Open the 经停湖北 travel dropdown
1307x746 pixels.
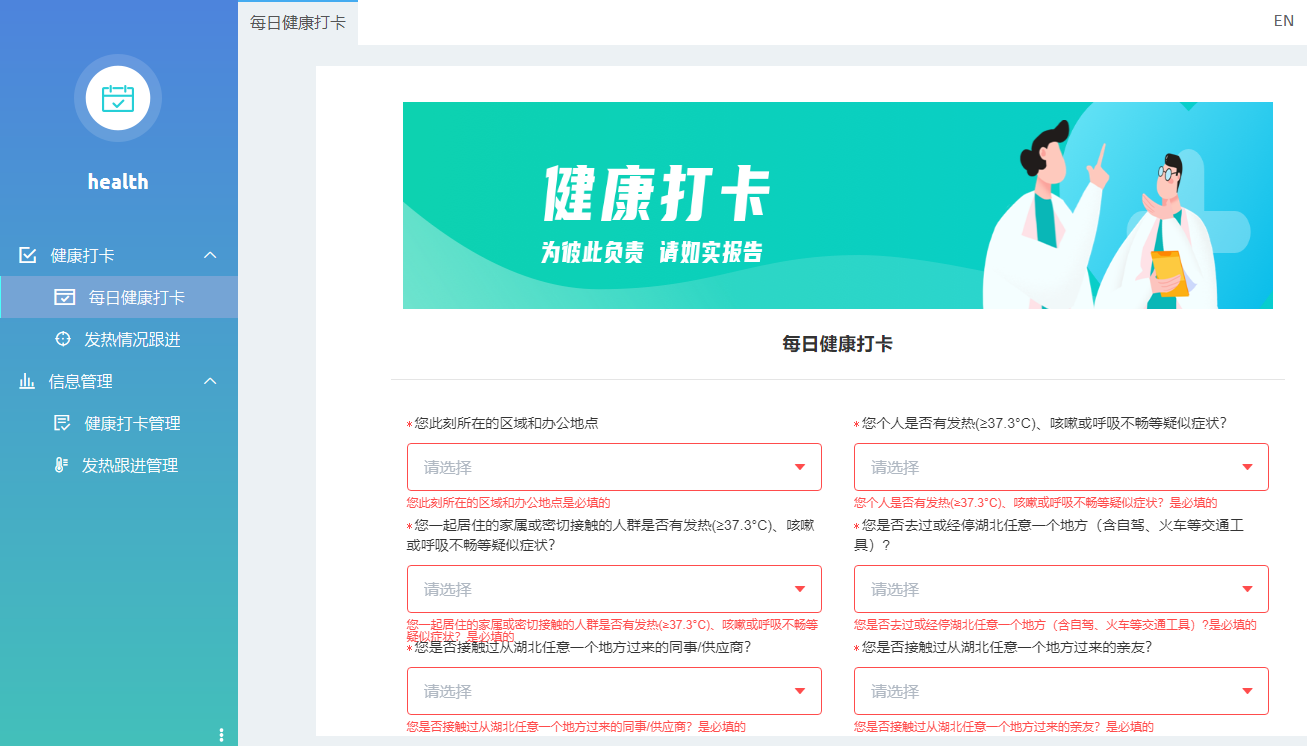1061,589
